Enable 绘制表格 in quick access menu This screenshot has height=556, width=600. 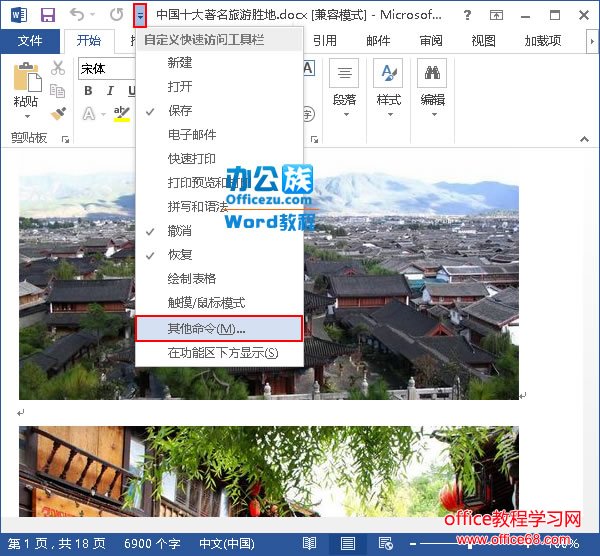tap(220, 279)
